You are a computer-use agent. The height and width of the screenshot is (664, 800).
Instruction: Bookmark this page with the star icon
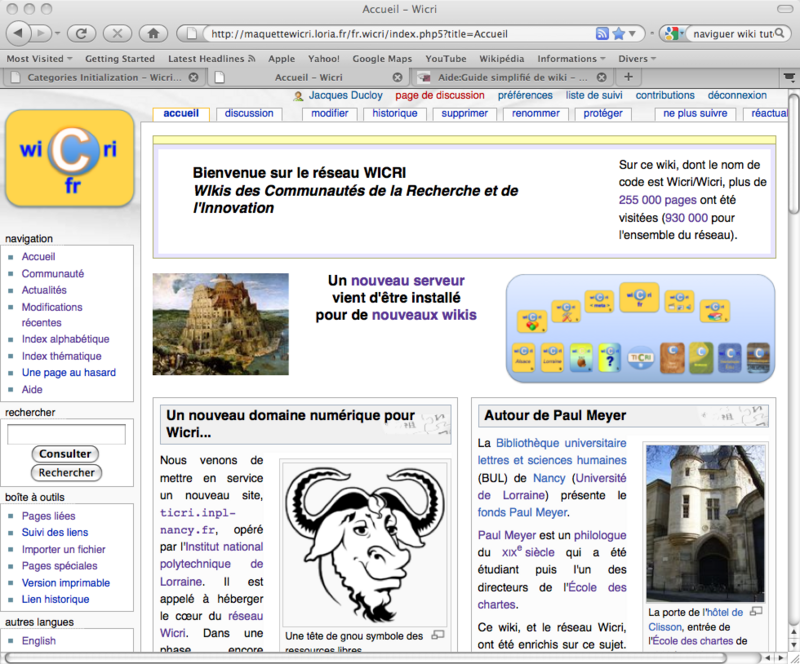tap(618, 34)
